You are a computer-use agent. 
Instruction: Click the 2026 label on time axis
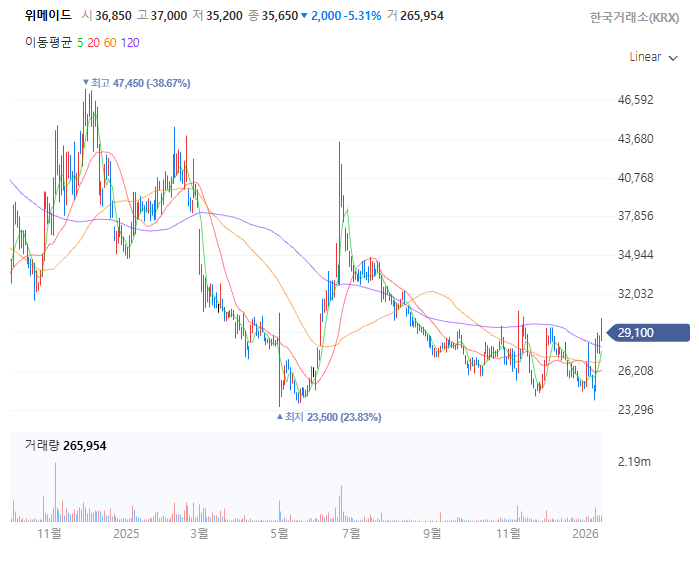(x=586, y=534)
